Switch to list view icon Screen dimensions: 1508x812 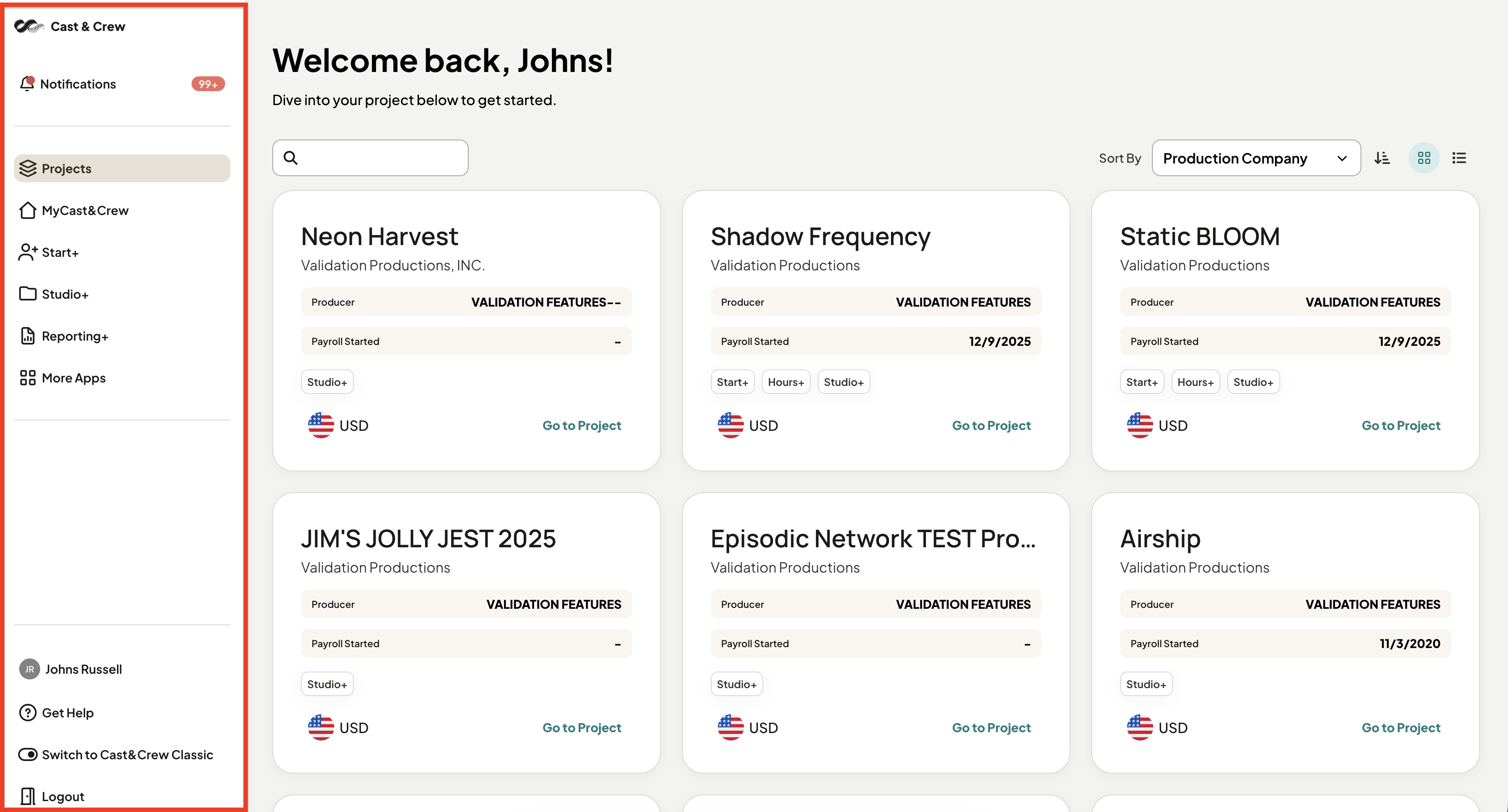coord(1460,158)
